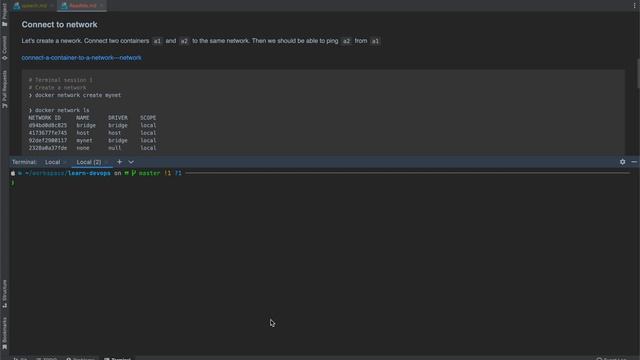Open the Event Log in status bar
Viewport: 640px width, 360px height.
(611, 358)
